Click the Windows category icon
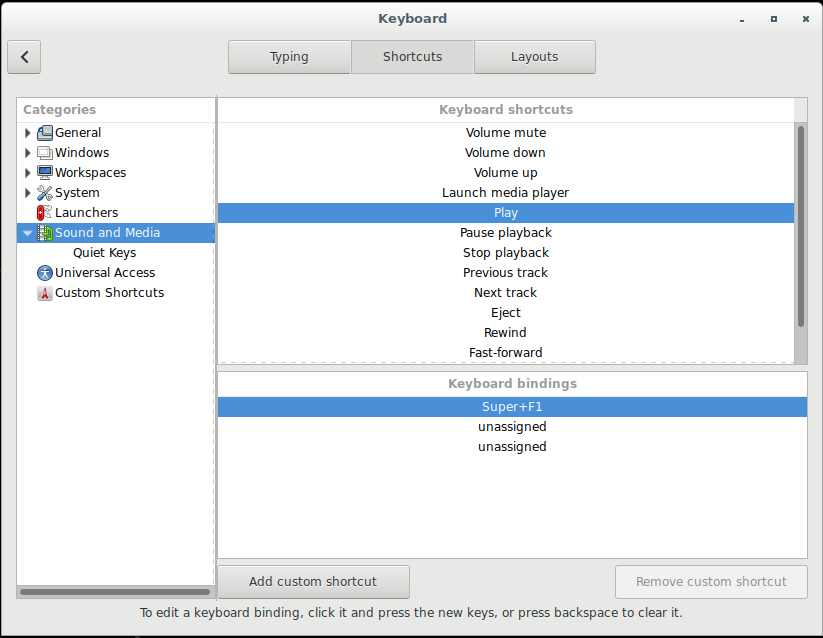Screen dimensions: 823x638 45,153
